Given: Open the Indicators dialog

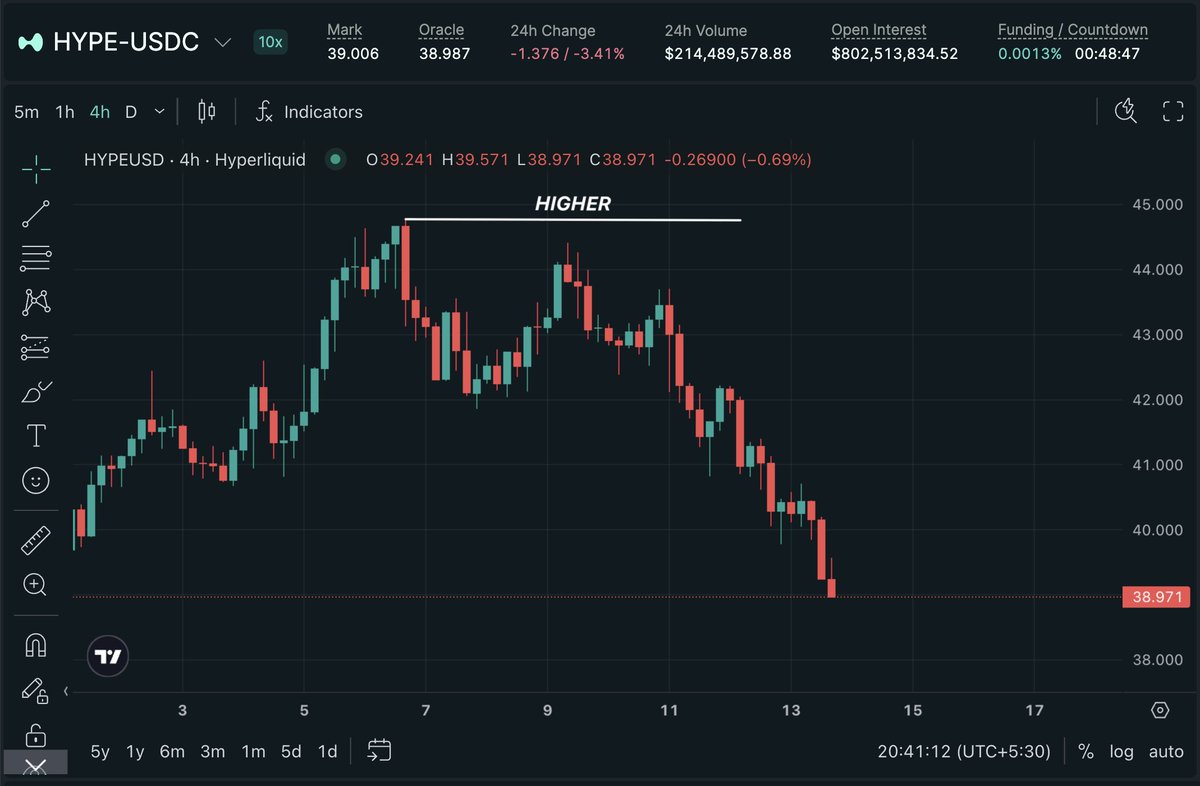Looking at the screenshot, I should click(x=309, y=112).
